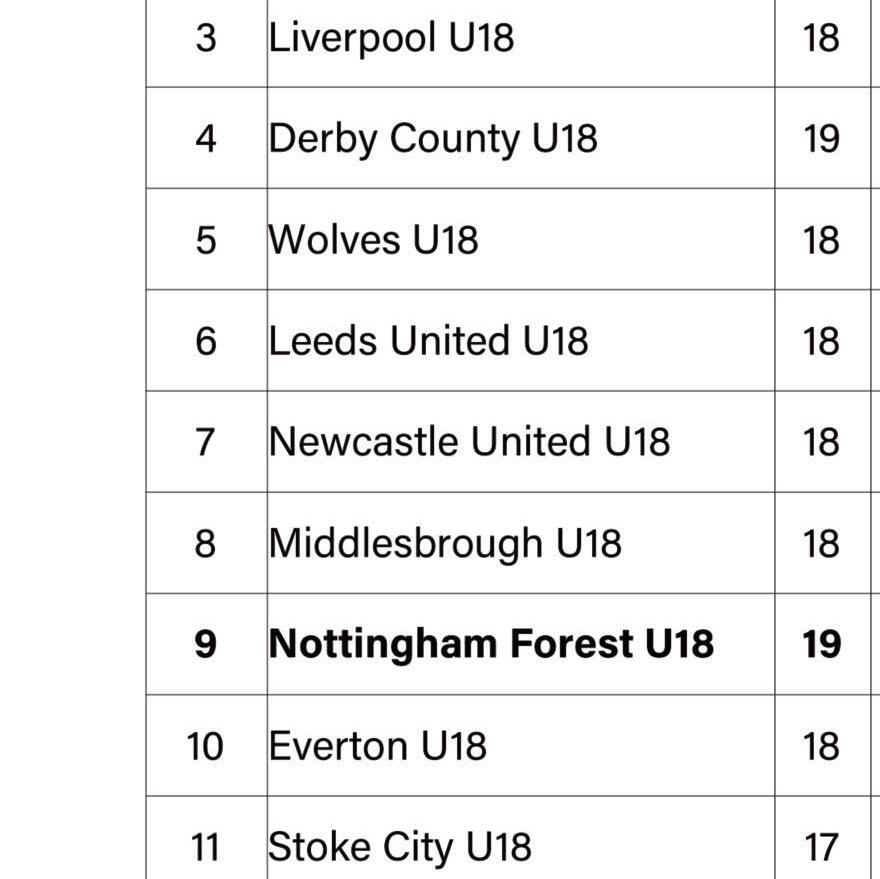Click Stoke City's games played value 17
880x879 pixels.
[821, 847]
